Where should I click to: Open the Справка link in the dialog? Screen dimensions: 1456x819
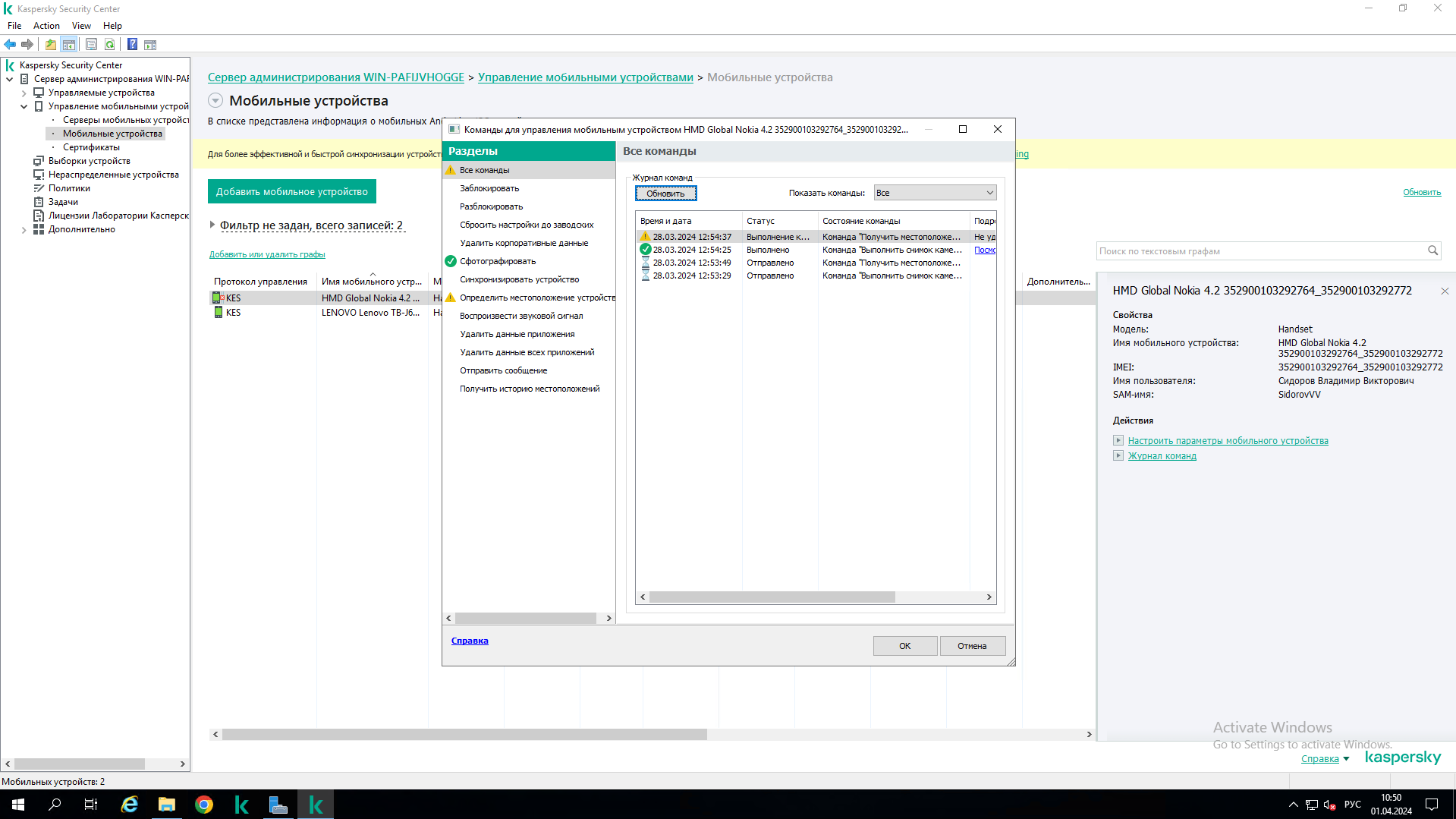470,641
